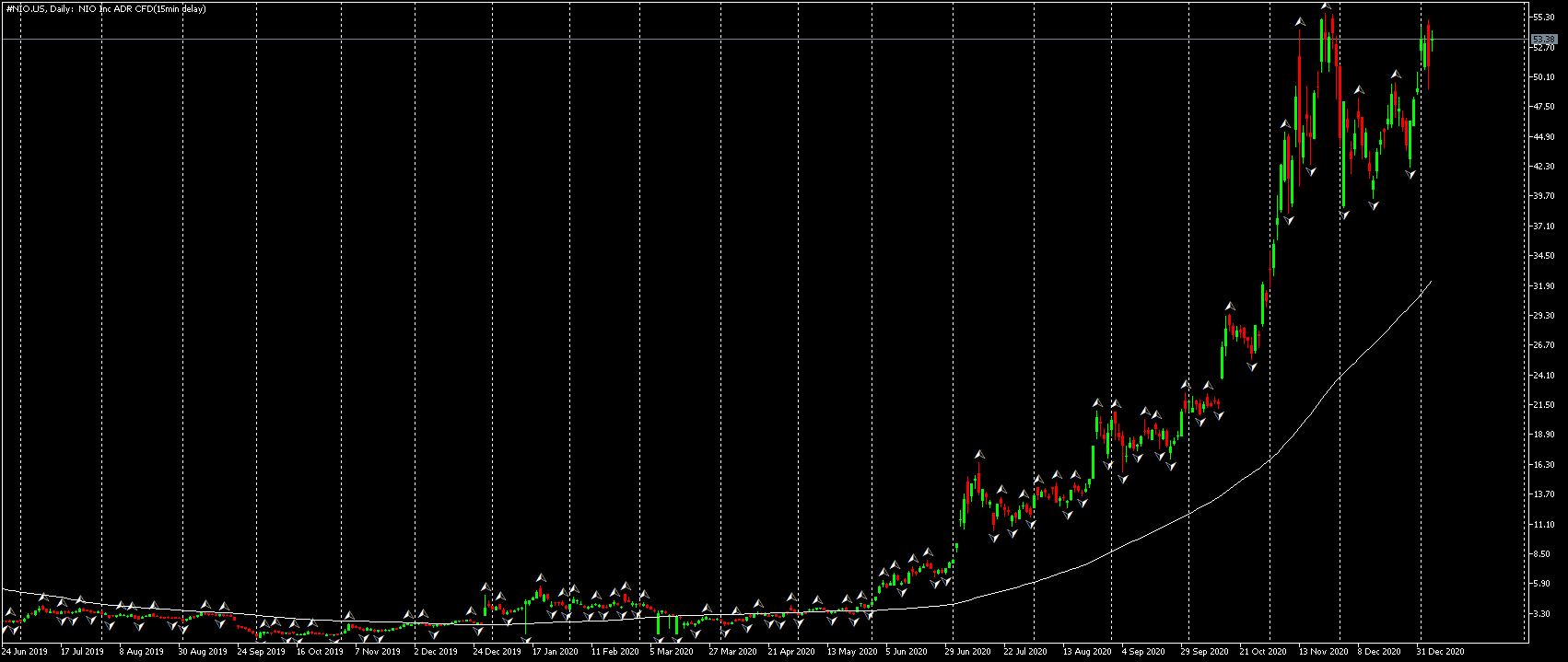
Task: Click the 17 Jul 2019 date label
Action: 82,652
